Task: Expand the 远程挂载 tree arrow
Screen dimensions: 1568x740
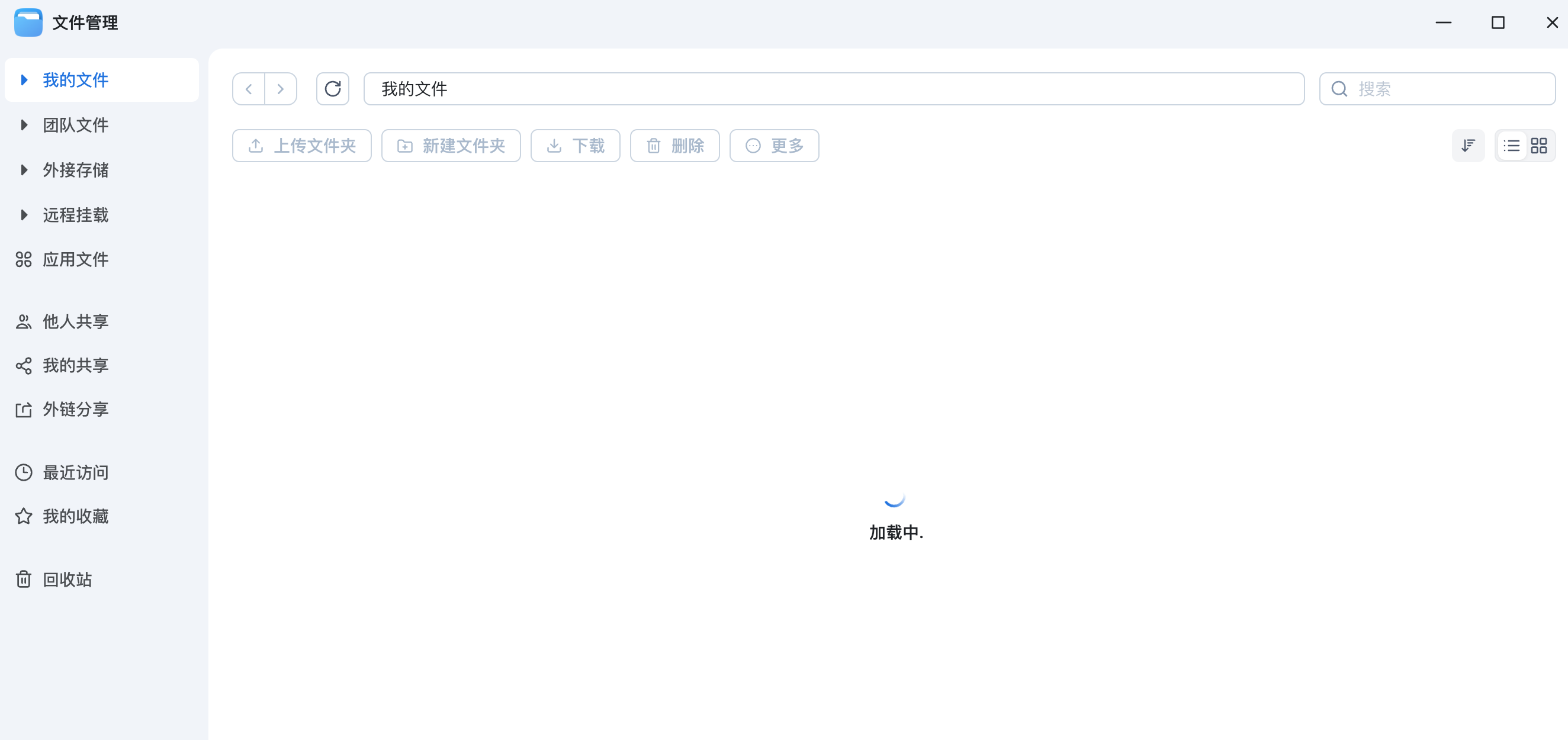Action: (24, 215)
